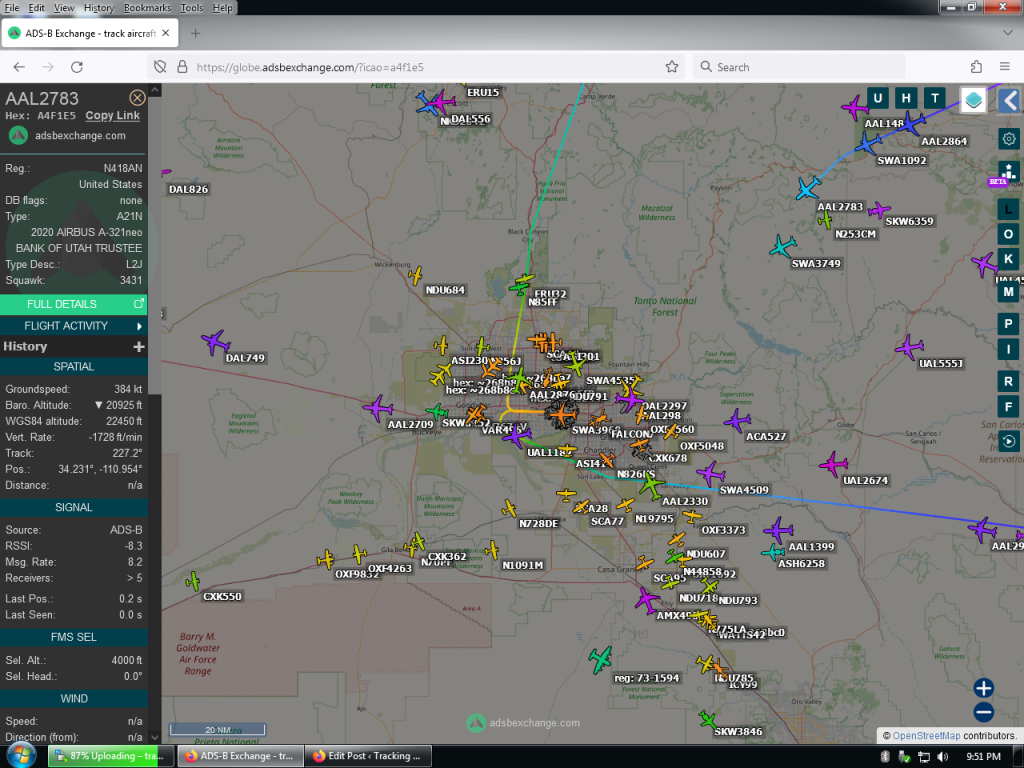The image size is (1024, 768).
Task: Toggle the T map button
Action: click(935, 98)
